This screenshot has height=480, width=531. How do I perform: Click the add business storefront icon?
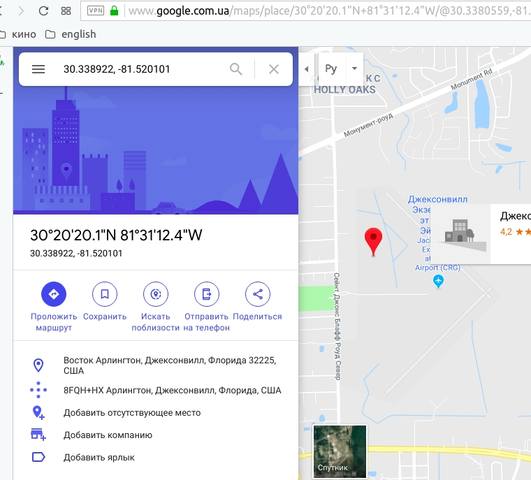pos(38,435)
